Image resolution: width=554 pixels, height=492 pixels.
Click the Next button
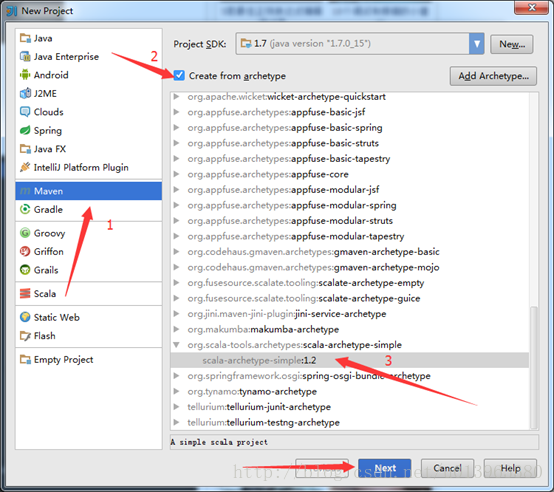[384, 468]
